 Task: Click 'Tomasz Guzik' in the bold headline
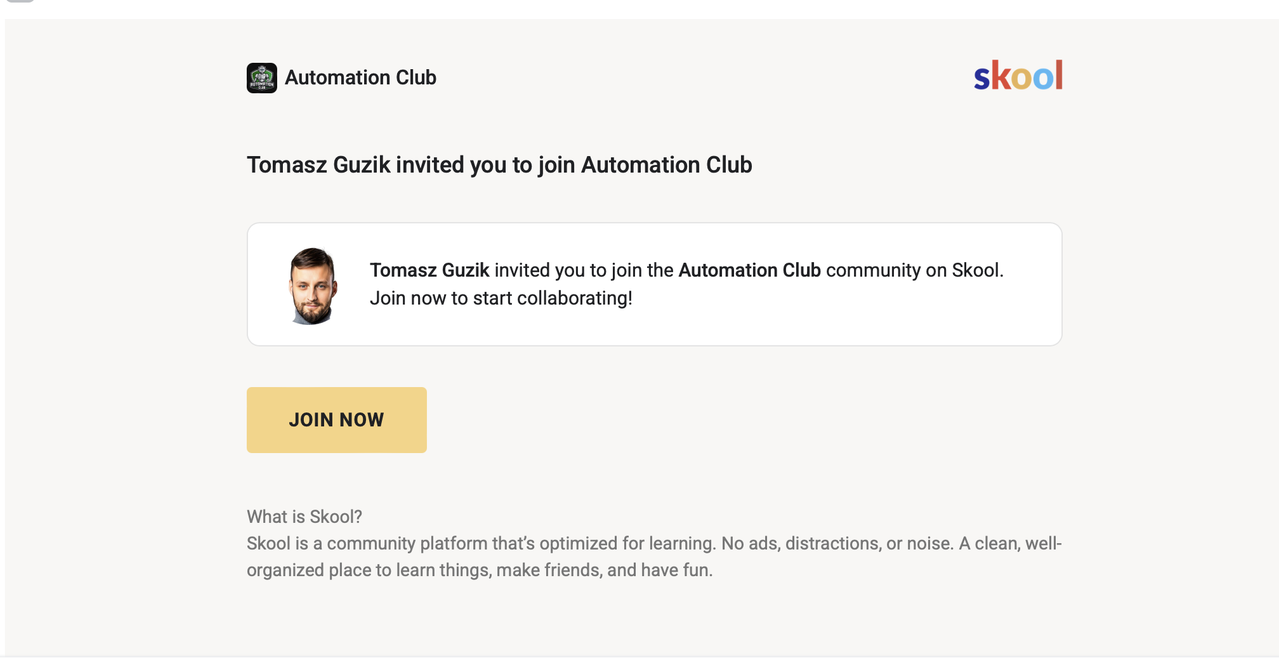318,165
